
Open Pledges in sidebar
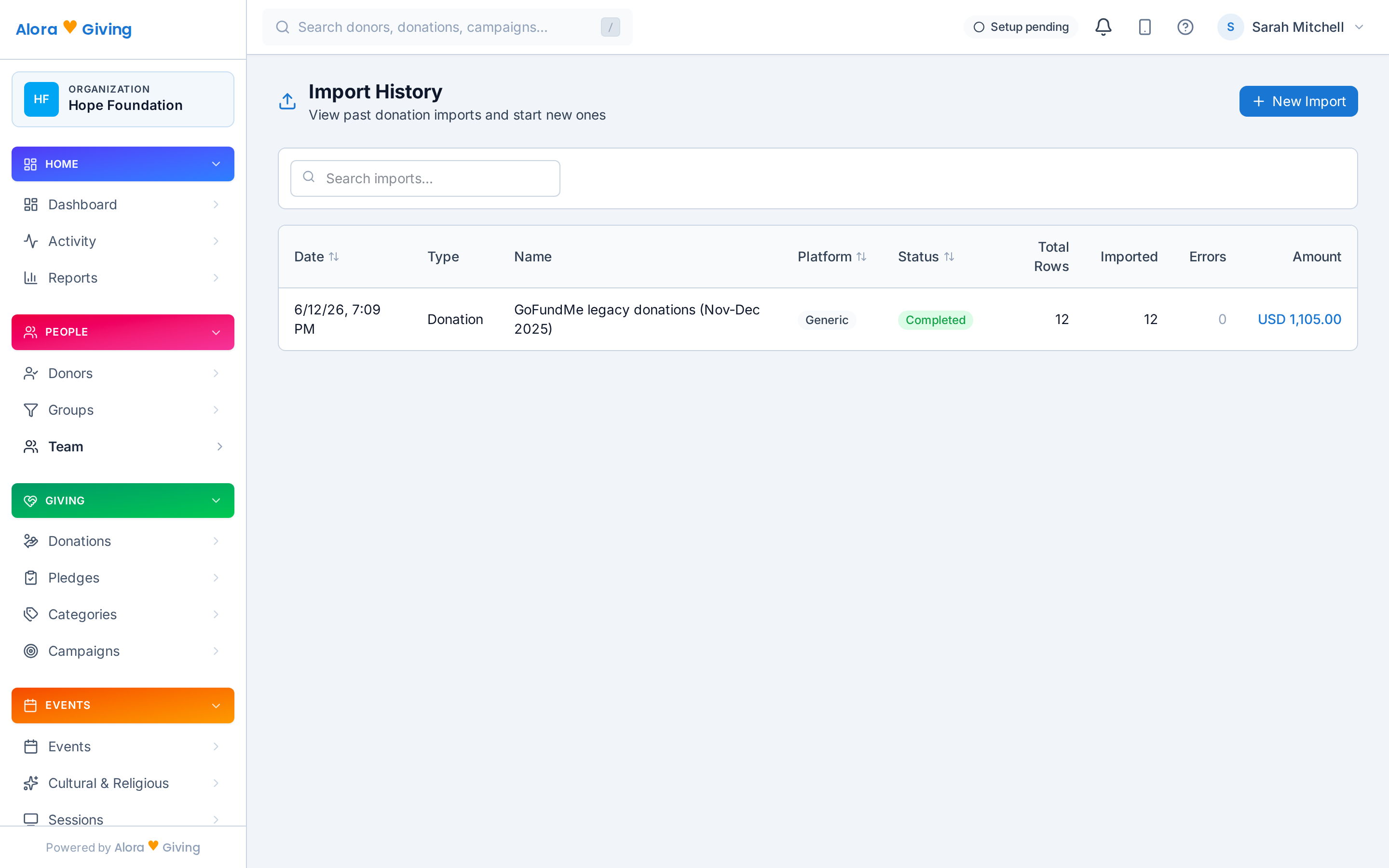(123, 578)
